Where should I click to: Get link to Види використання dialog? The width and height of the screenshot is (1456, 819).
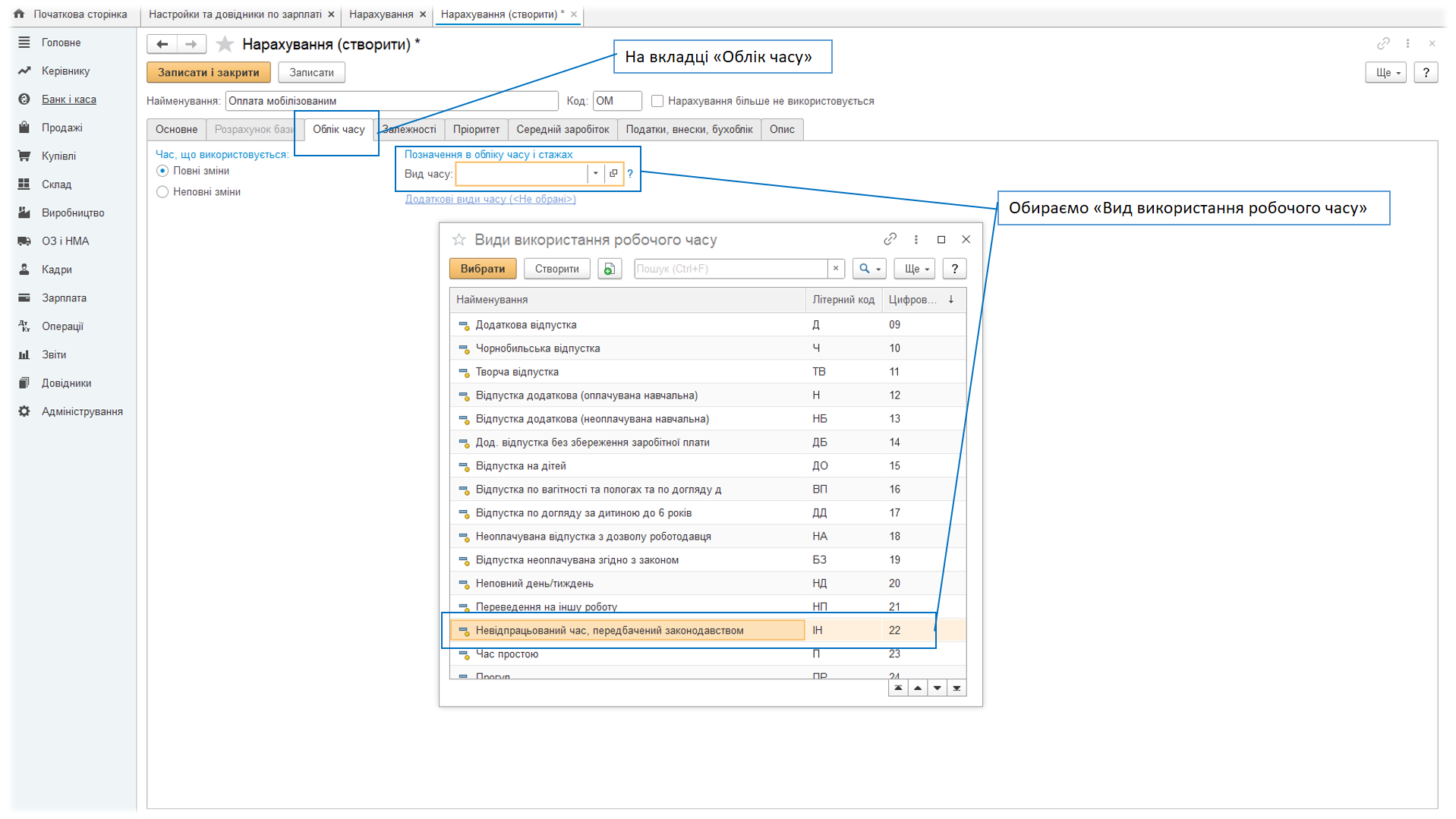[x=890, y=239]
